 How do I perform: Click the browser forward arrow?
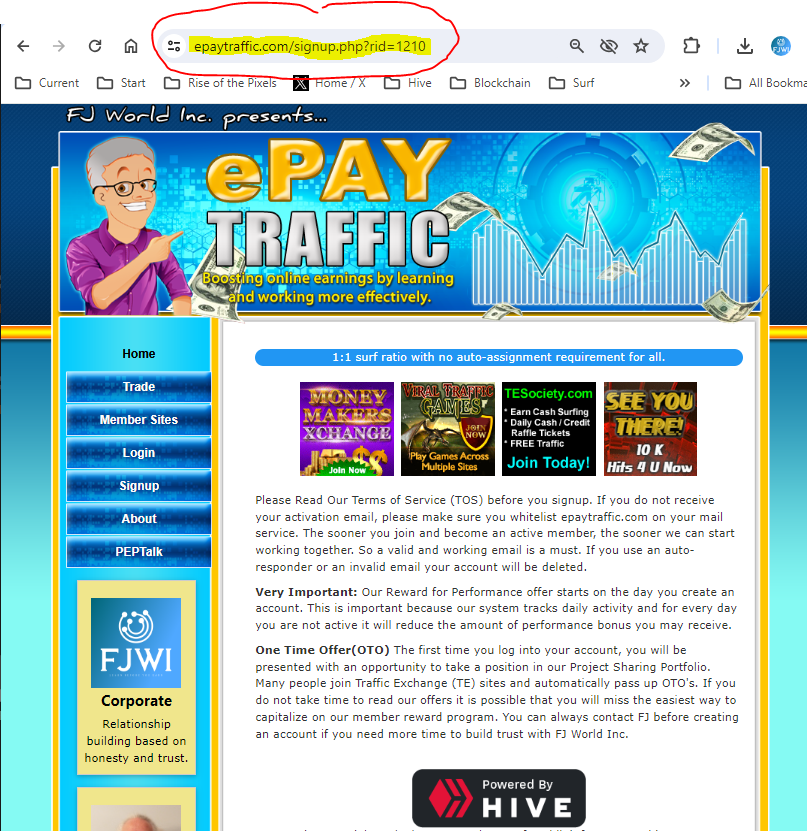tap(59, 46)
